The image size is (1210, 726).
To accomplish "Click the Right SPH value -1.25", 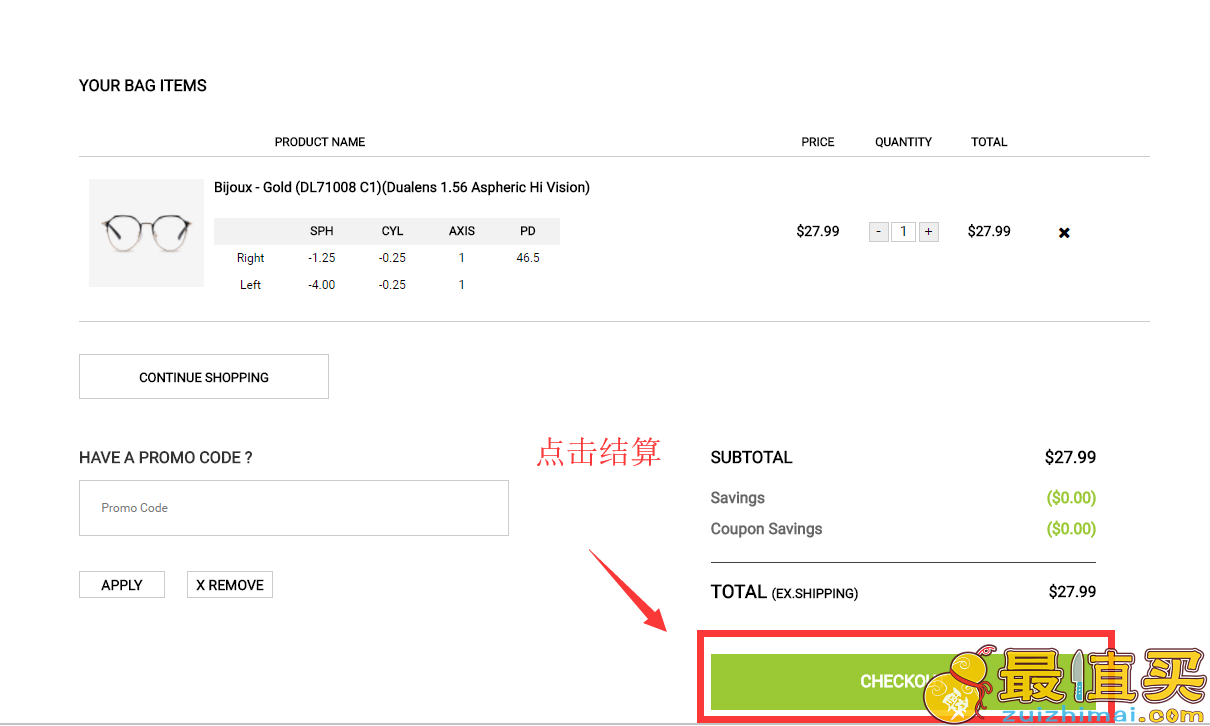I will tap(322, 258).
